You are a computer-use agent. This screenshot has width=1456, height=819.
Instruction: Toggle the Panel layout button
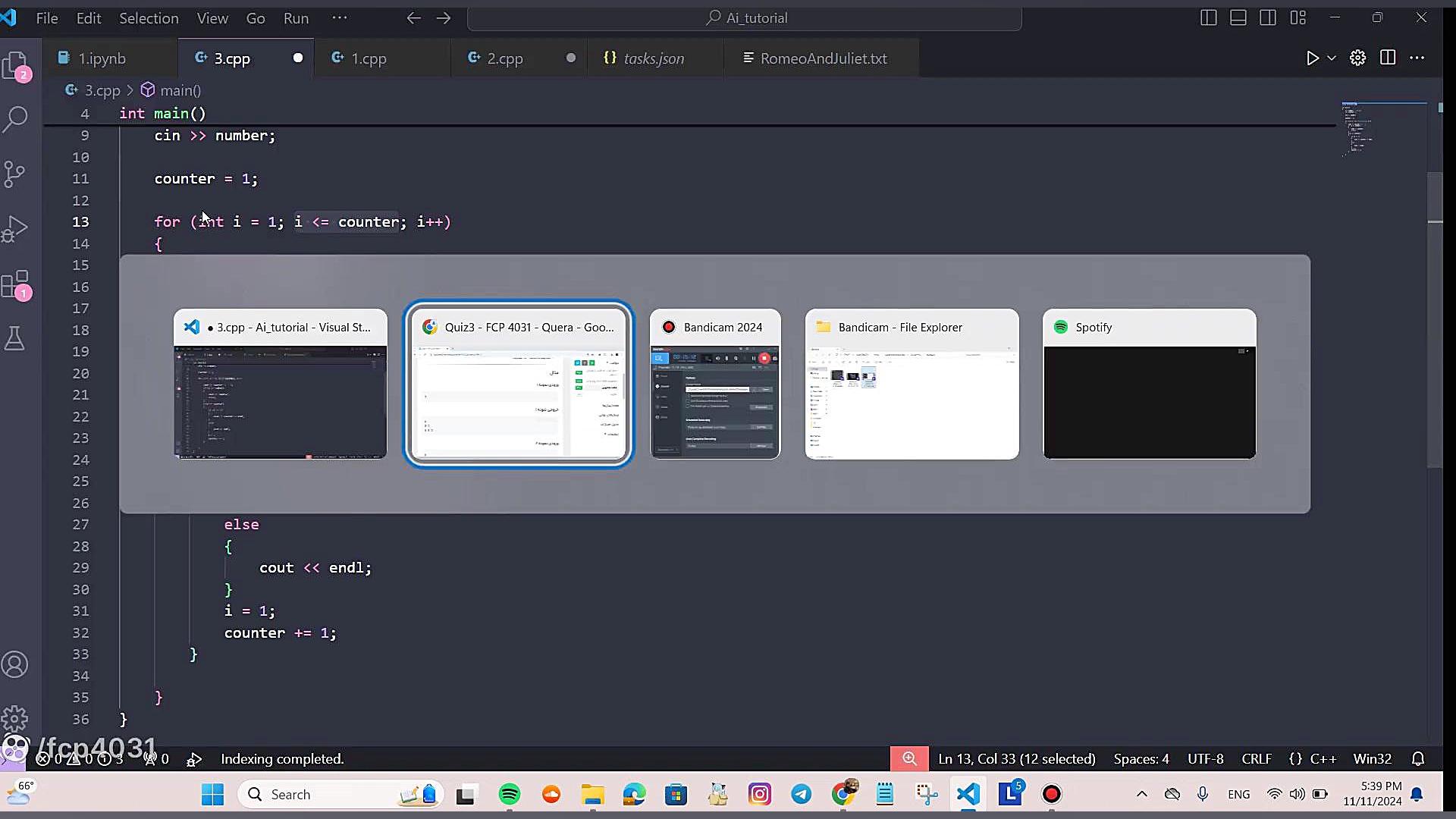point(1238,17)
